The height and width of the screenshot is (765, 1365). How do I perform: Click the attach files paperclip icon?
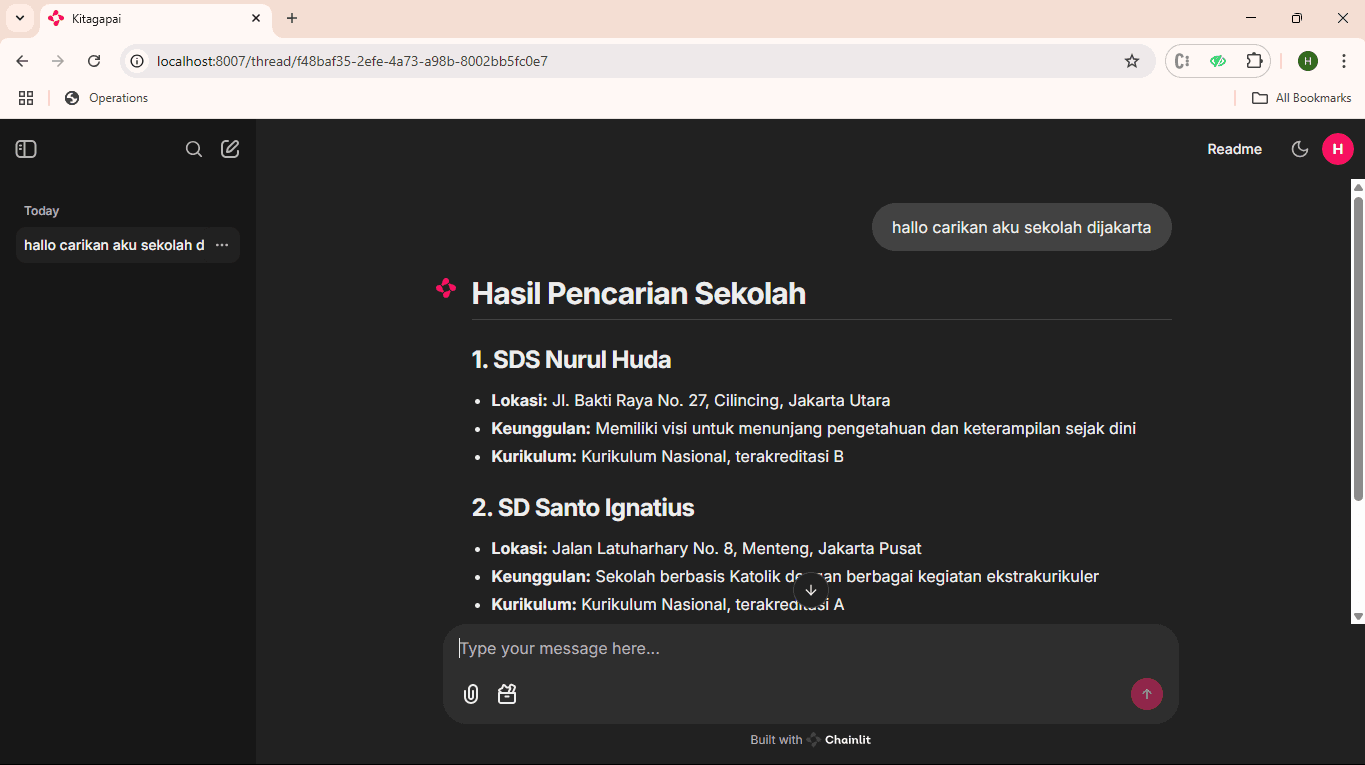(x=471, y=694)
